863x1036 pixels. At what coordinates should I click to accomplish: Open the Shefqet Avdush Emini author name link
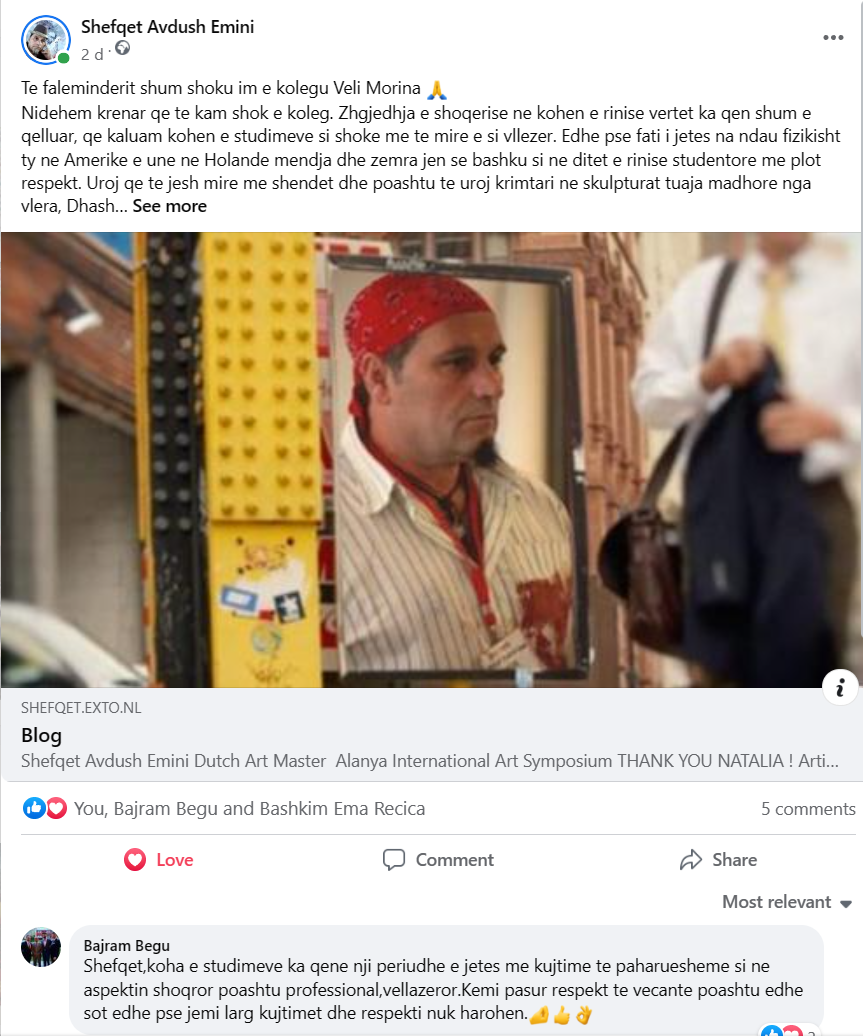tap(167, 27)
